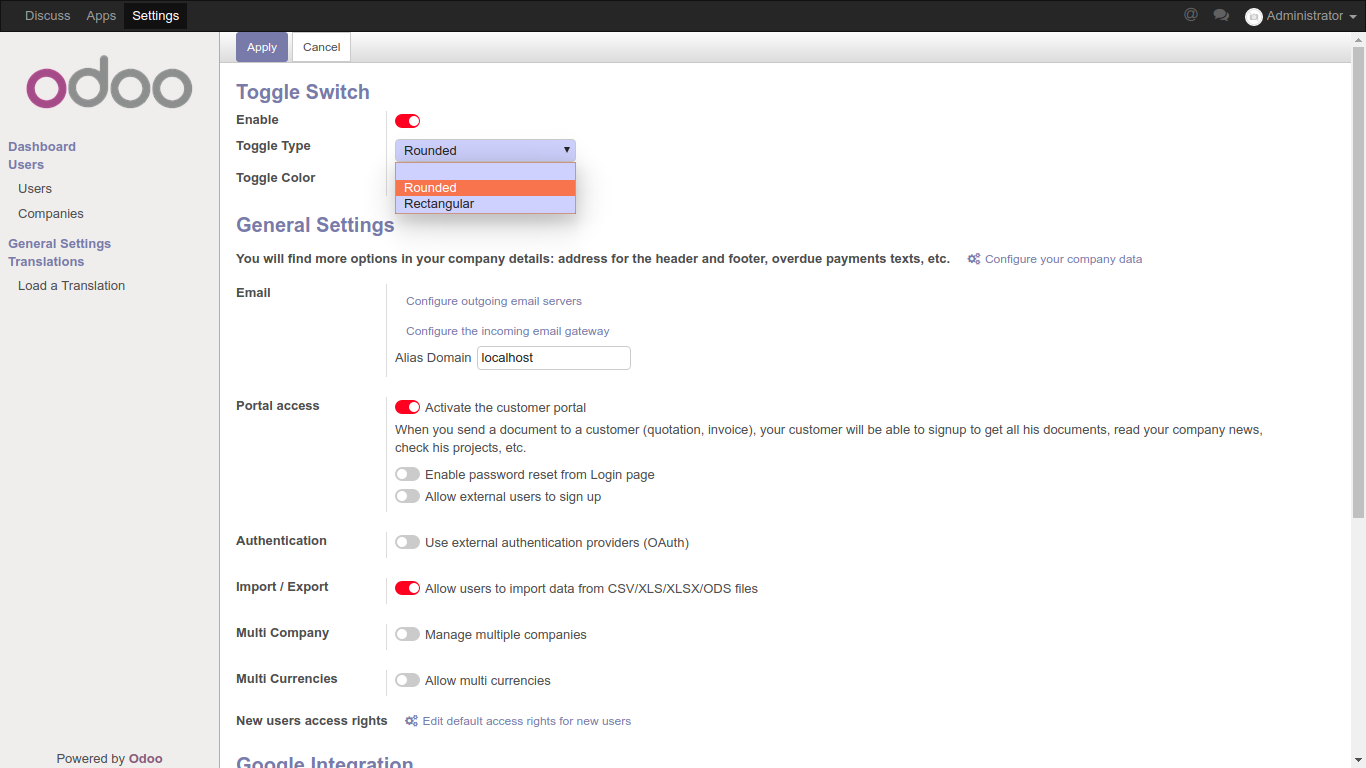This screenshot has height=768, width=1366.
Task: Enable password reset from Login page
Action: (407, 474)
